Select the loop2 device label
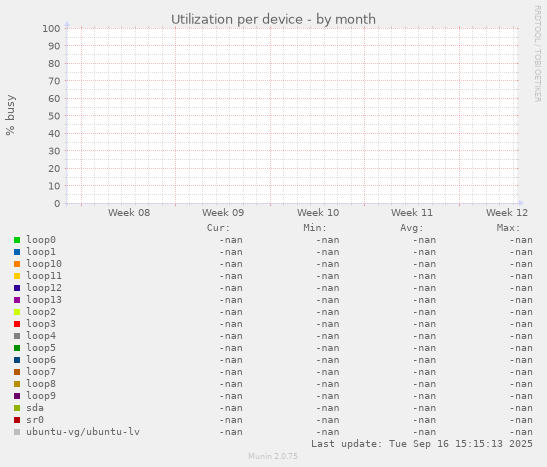The height and width of the screenshot is (467, 547). click(41, 312)
